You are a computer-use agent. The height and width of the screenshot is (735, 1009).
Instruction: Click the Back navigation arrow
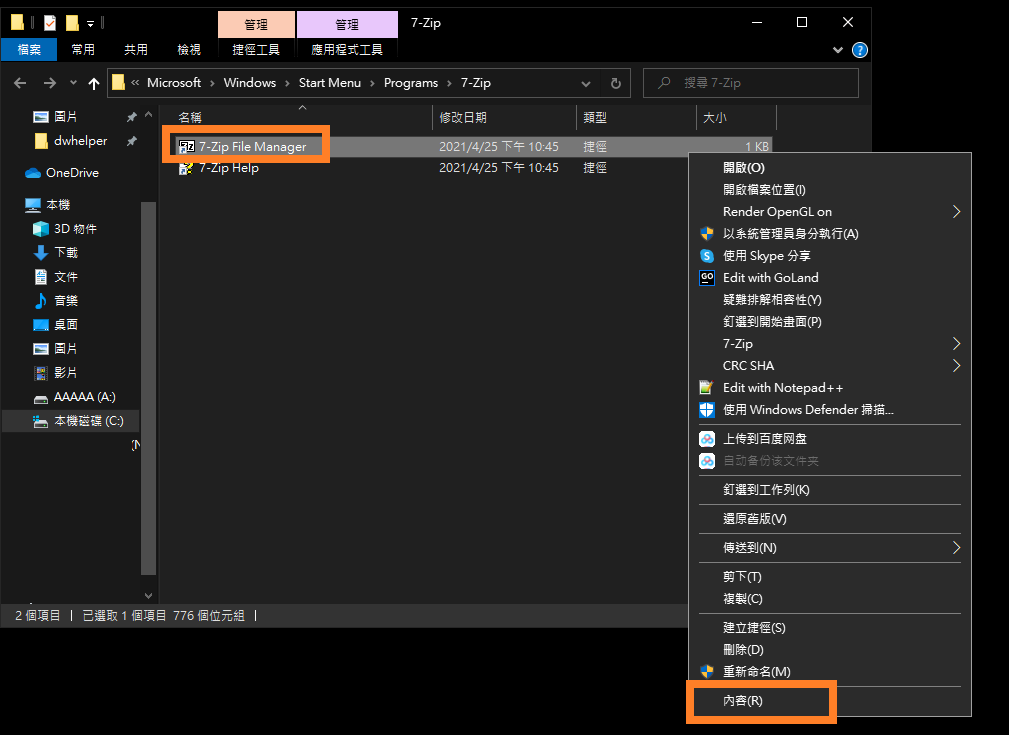click(20, 83)
